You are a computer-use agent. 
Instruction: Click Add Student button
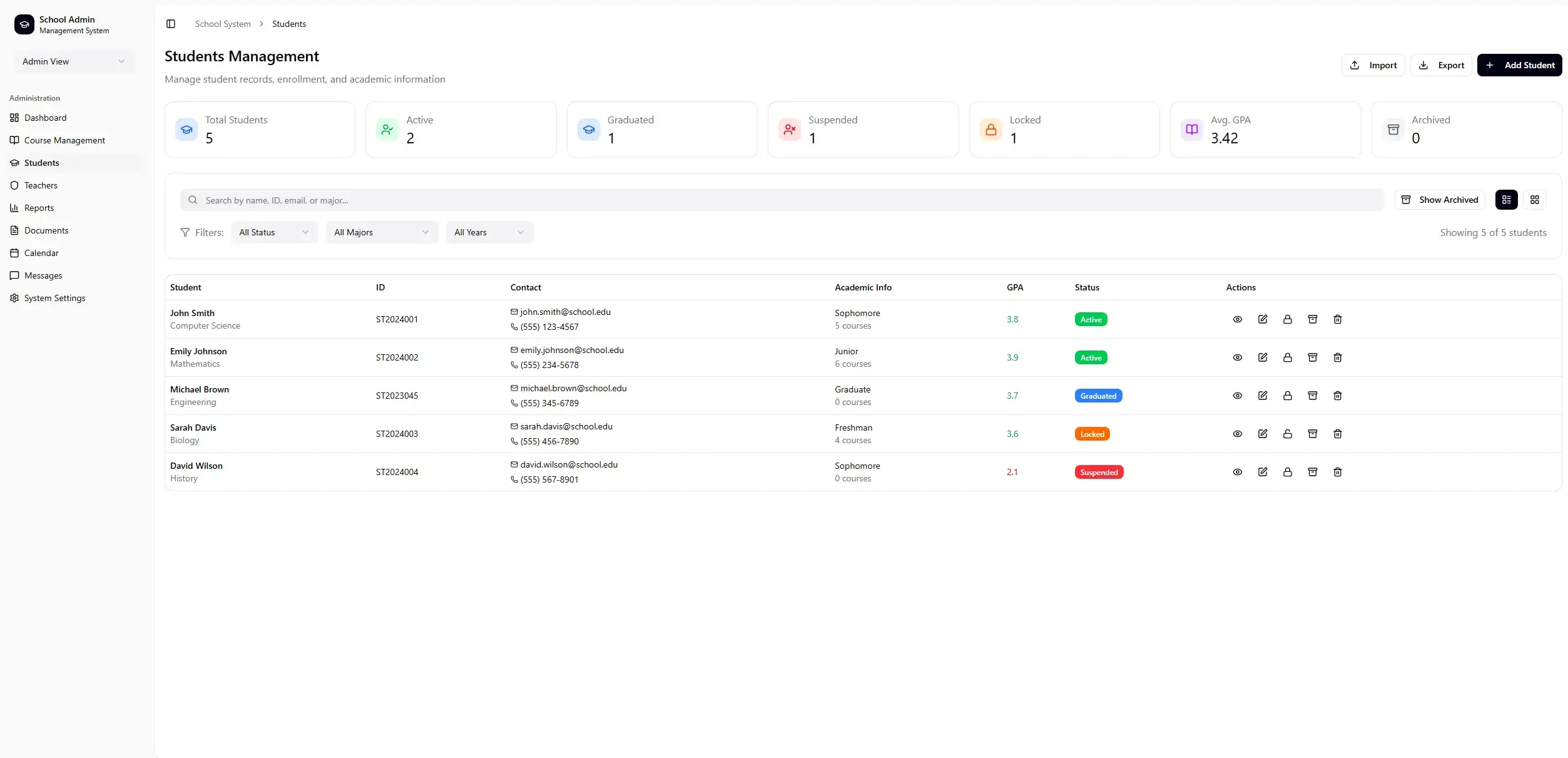click(1520, 64)
